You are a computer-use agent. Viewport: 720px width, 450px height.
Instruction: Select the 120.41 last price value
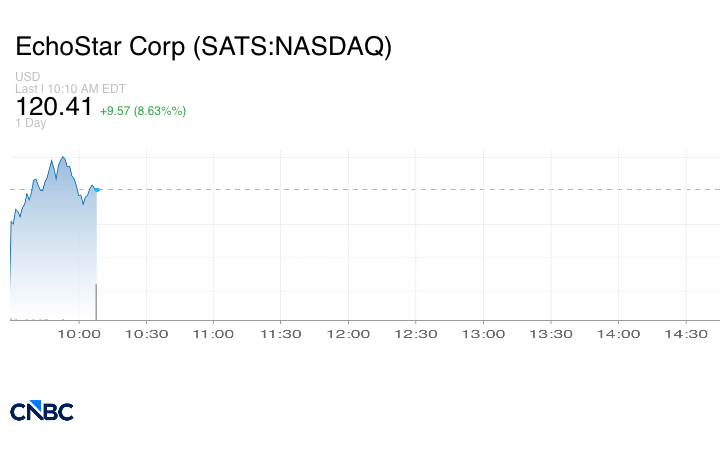click(x=54, y=107)
